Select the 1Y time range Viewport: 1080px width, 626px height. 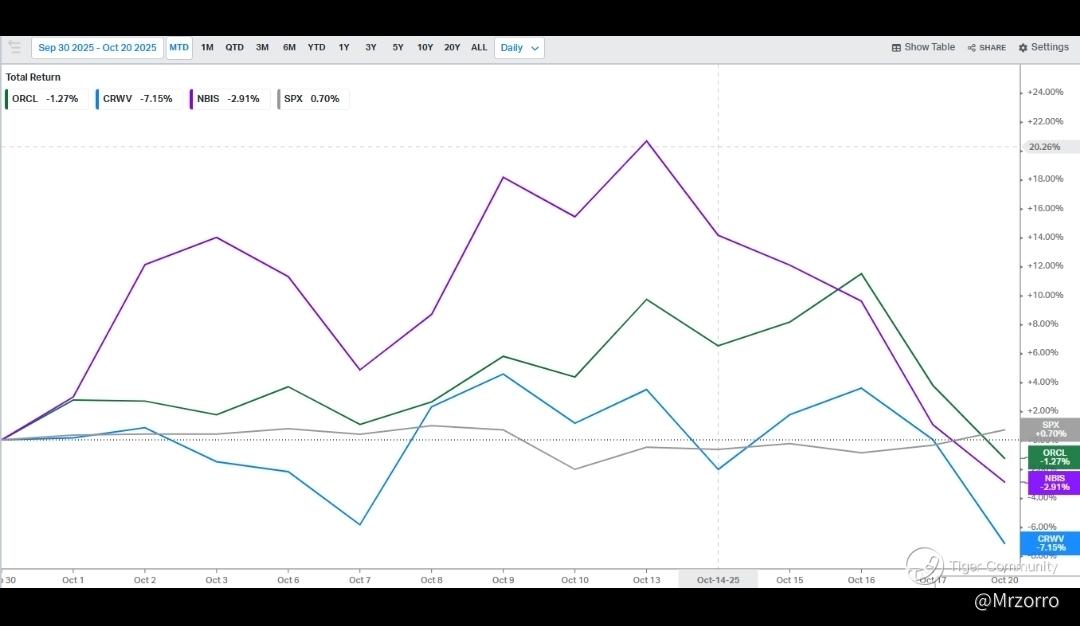(x=344, y=48)
